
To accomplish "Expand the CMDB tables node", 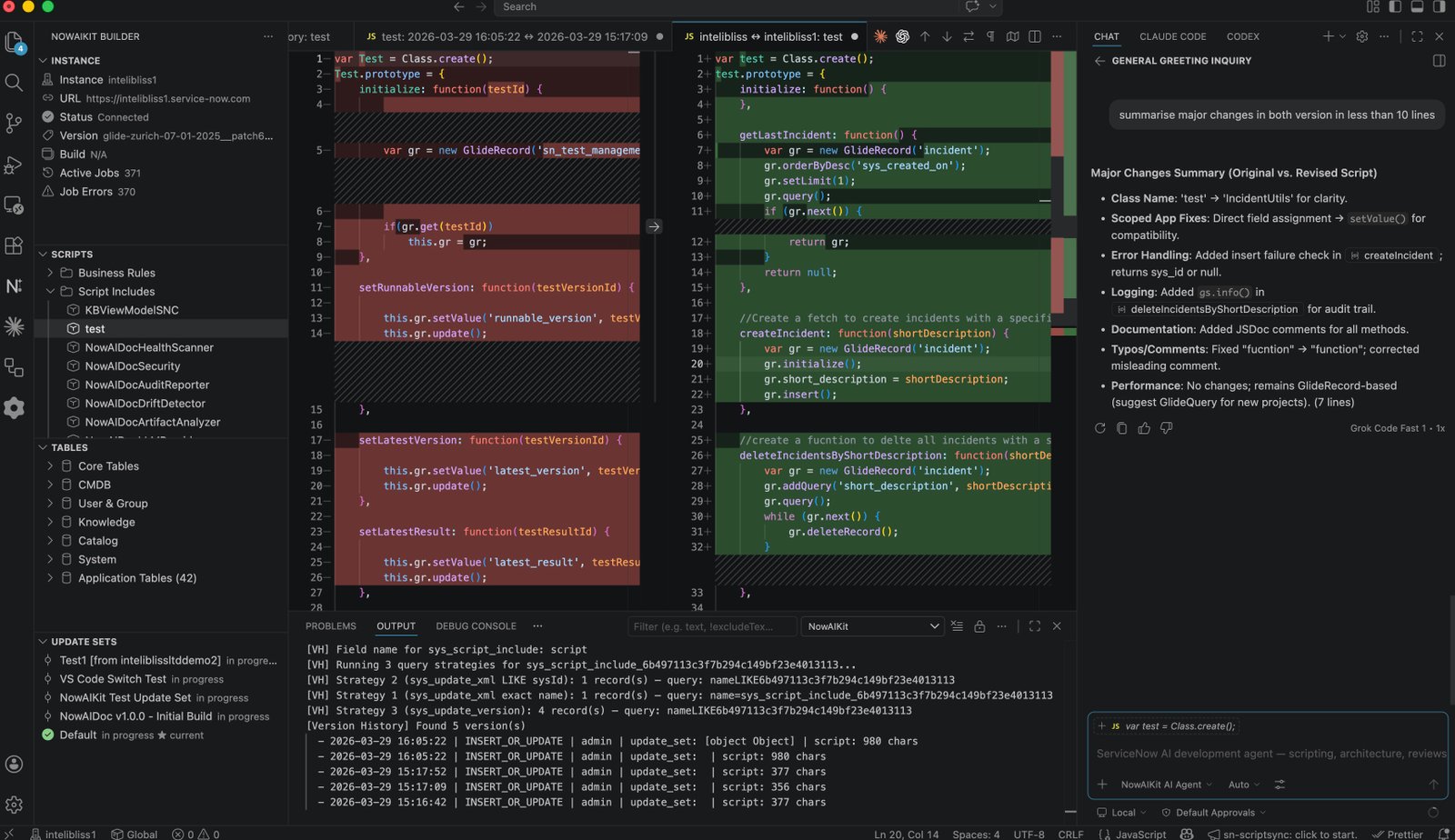I will coord(50,485).
